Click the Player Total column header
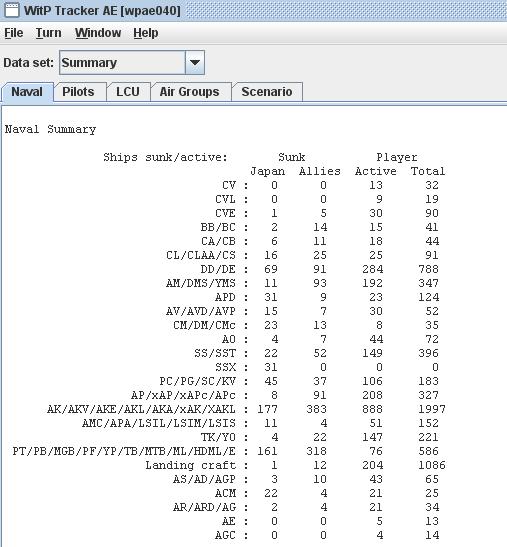Viewport: 507px width, 547px height. point(428,171)
